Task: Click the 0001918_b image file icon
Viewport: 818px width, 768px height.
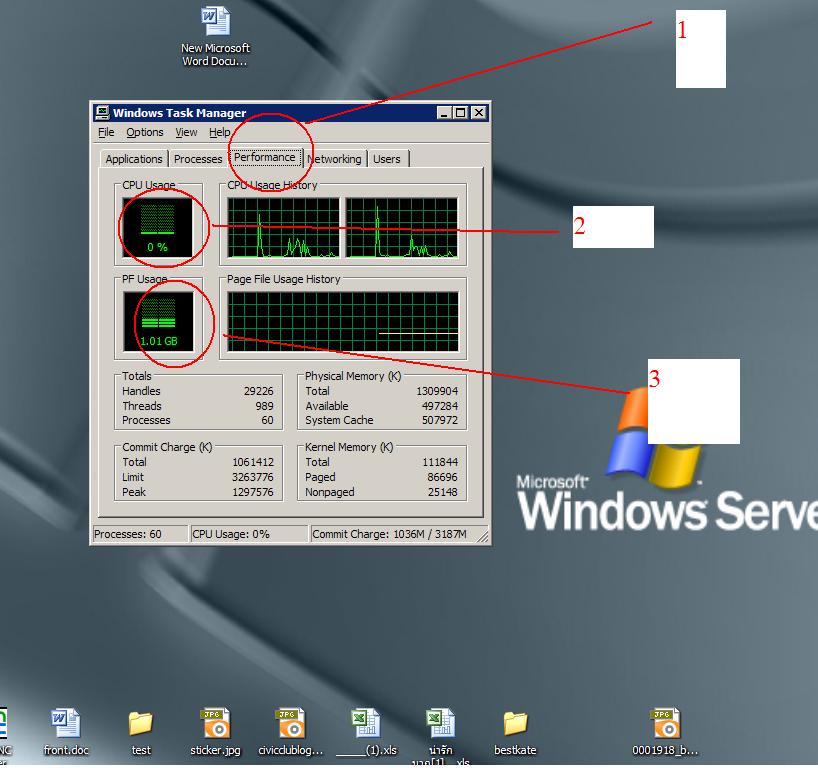Action: (665, 724)
